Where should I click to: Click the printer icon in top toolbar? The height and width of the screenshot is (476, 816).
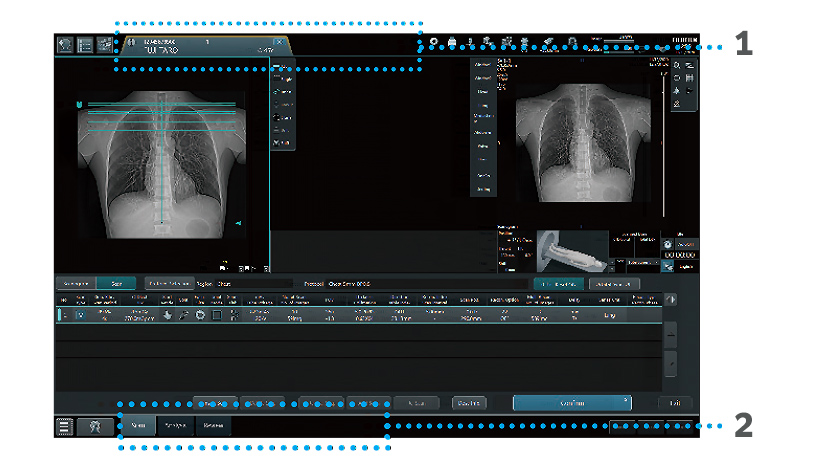(452, 43)
